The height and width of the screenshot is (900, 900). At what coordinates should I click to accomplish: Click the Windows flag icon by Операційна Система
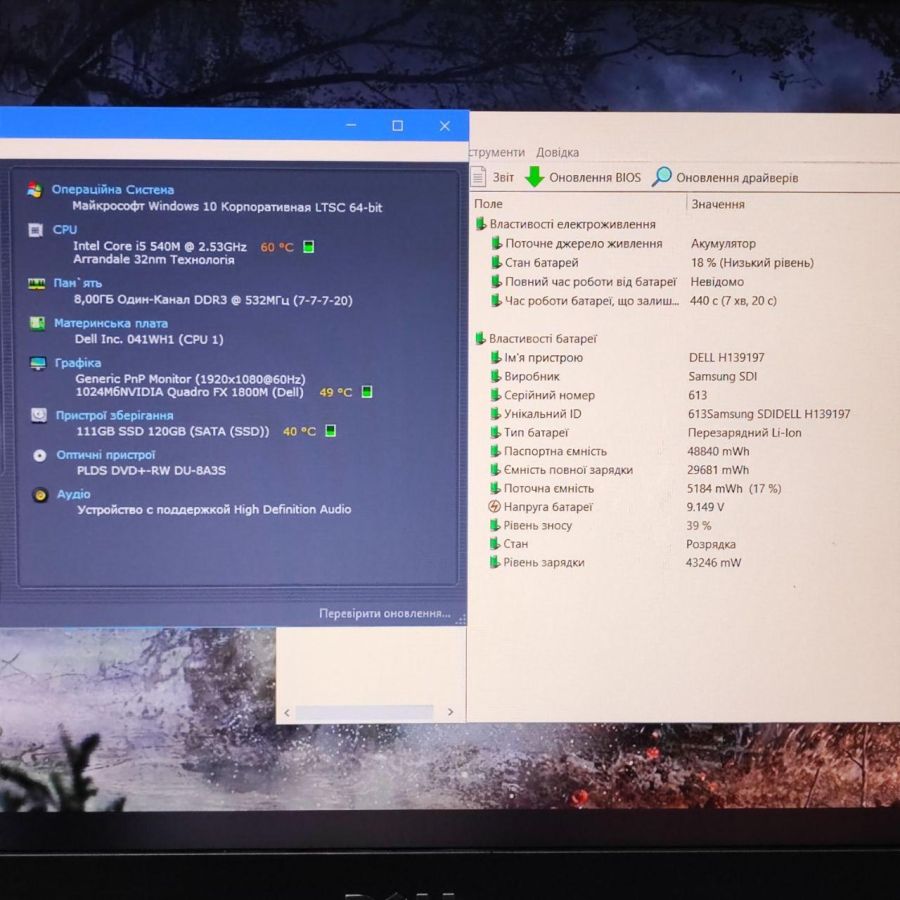point(34,190)
